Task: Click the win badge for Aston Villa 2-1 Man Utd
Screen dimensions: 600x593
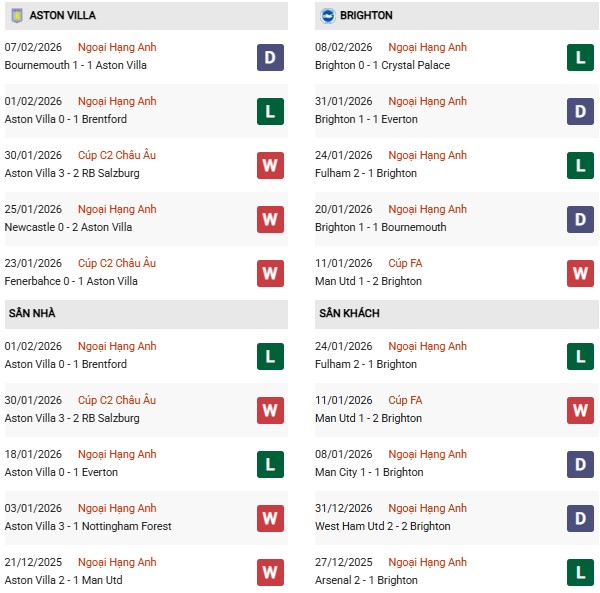Action: point(270,572)
